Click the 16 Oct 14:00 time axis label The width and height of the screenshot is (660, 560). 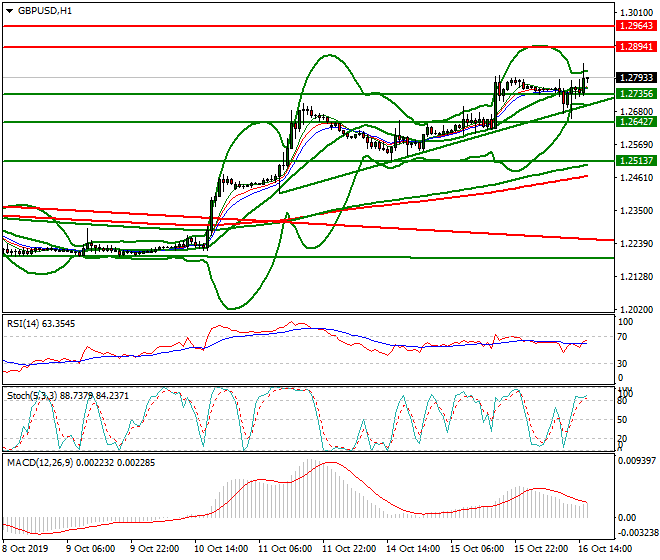click(x=605, y=549)
